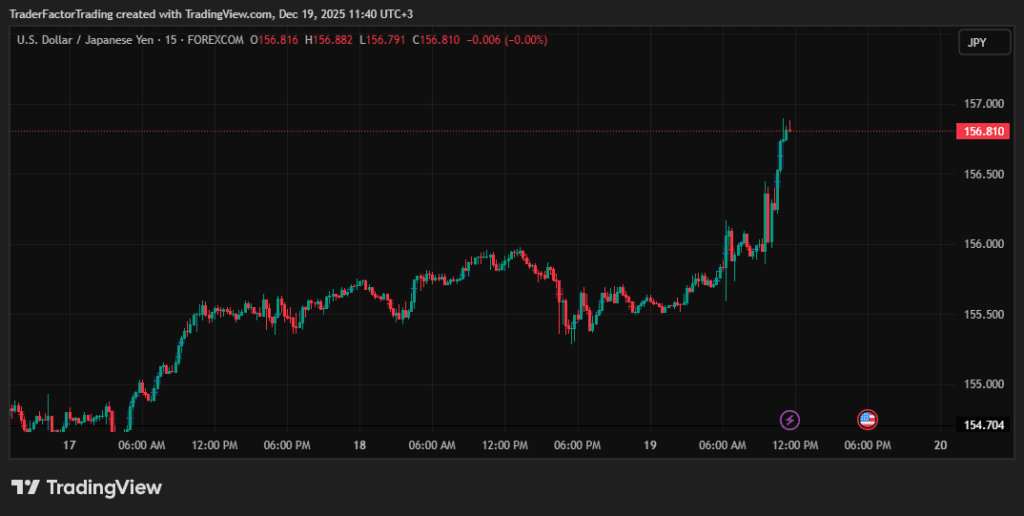
Task: Click the open value O156.816
Action: pyautogui.click(x=274, y=40)
